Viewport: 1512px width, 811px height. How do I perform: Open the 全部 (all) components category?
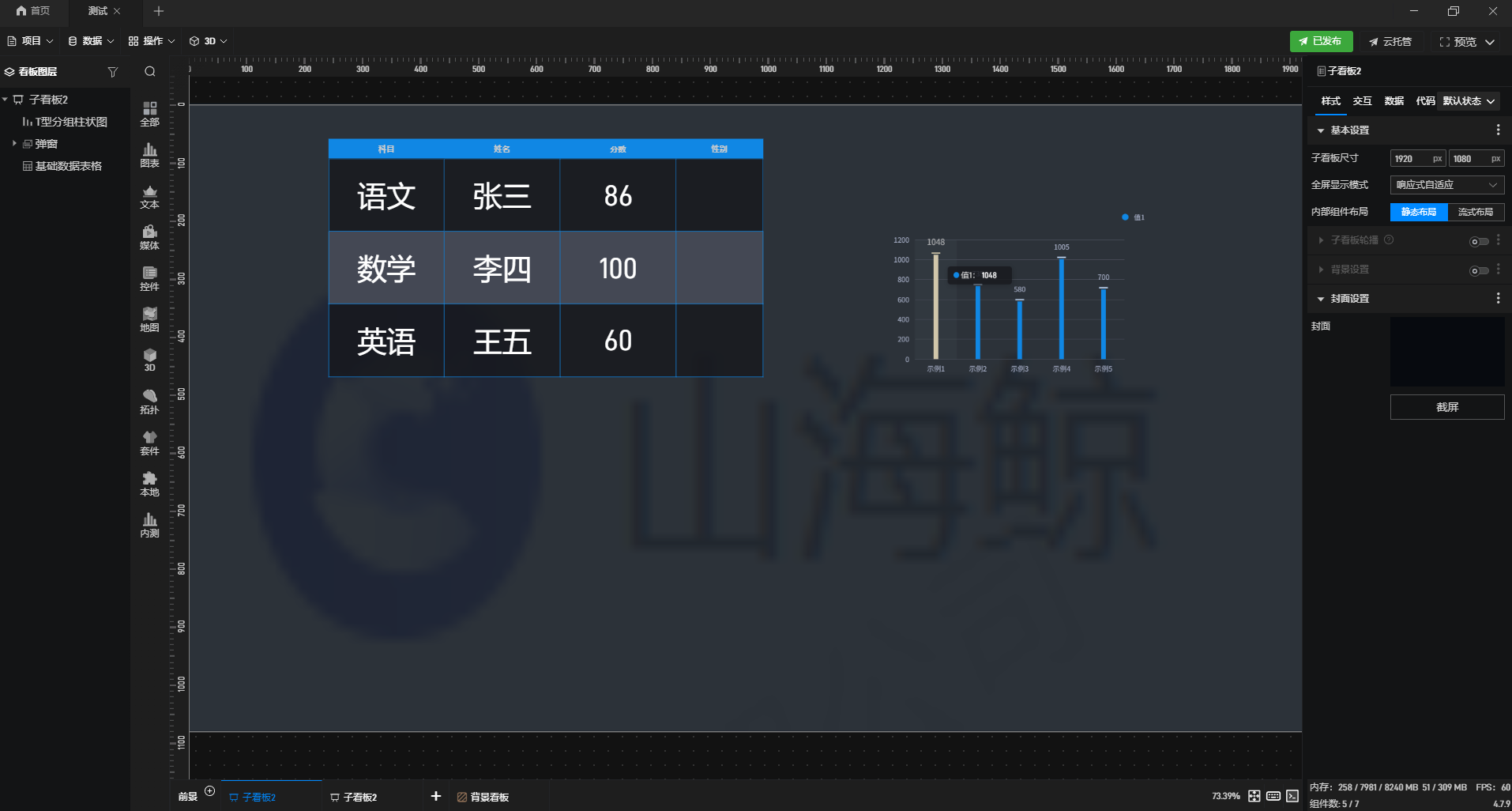(x=149, y=114)
